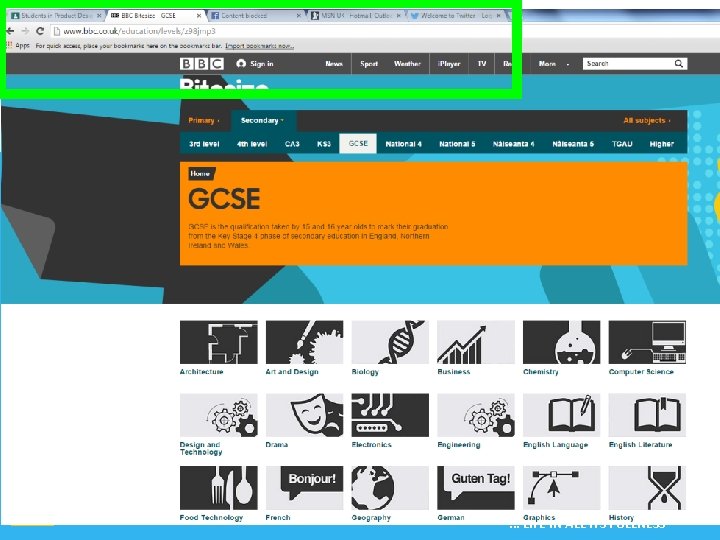
Task: Open the Chrome Apps shortcut
Action: click(x=18, y=45)
